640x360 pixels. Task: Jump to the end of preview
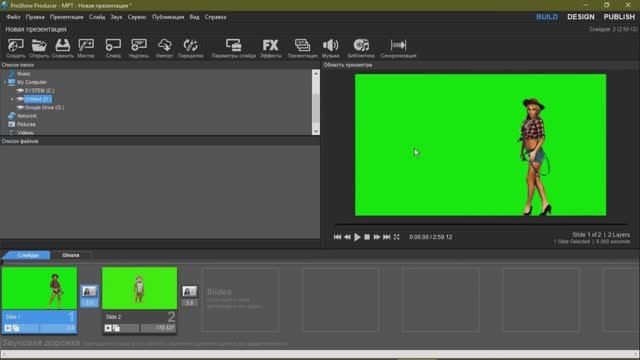pyautogui.click(x=387, y=237)
